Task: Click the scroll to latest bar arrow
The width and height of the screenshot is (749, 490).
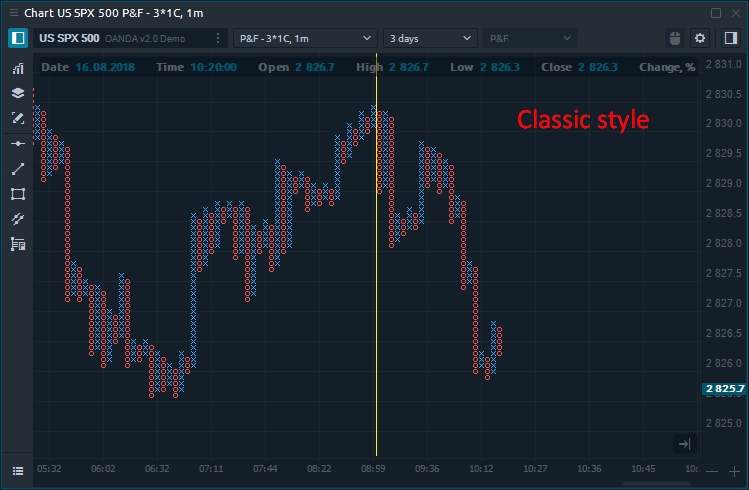Action: (684, 444)
